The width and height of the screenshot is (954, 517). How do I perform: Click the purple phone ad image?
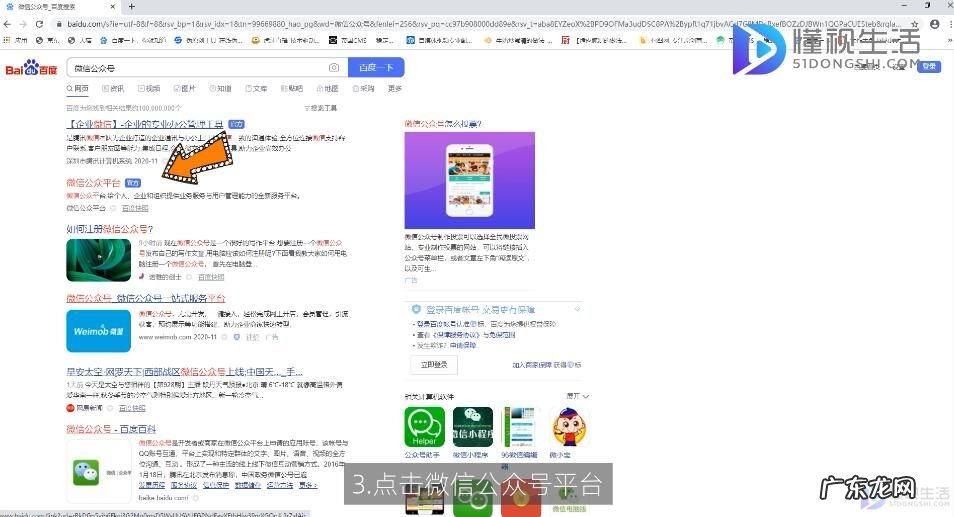(x=470, y=180)
